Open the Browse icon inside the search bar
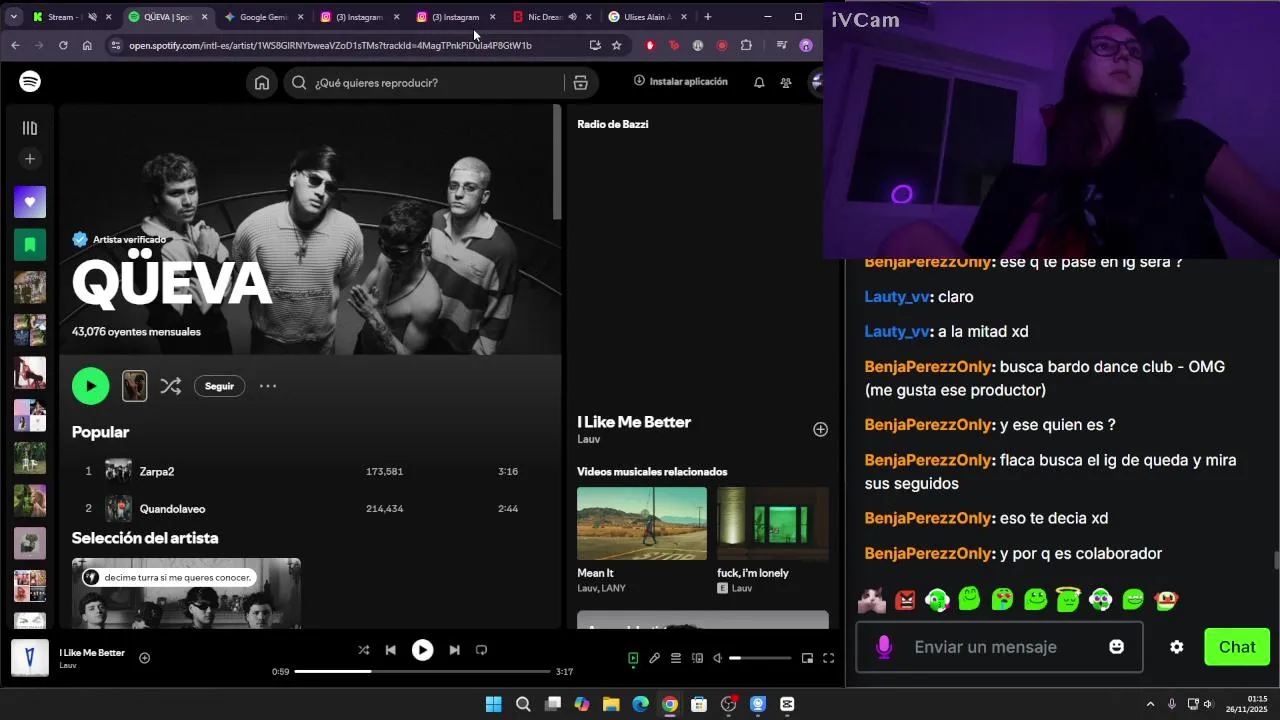 point(580,83)
